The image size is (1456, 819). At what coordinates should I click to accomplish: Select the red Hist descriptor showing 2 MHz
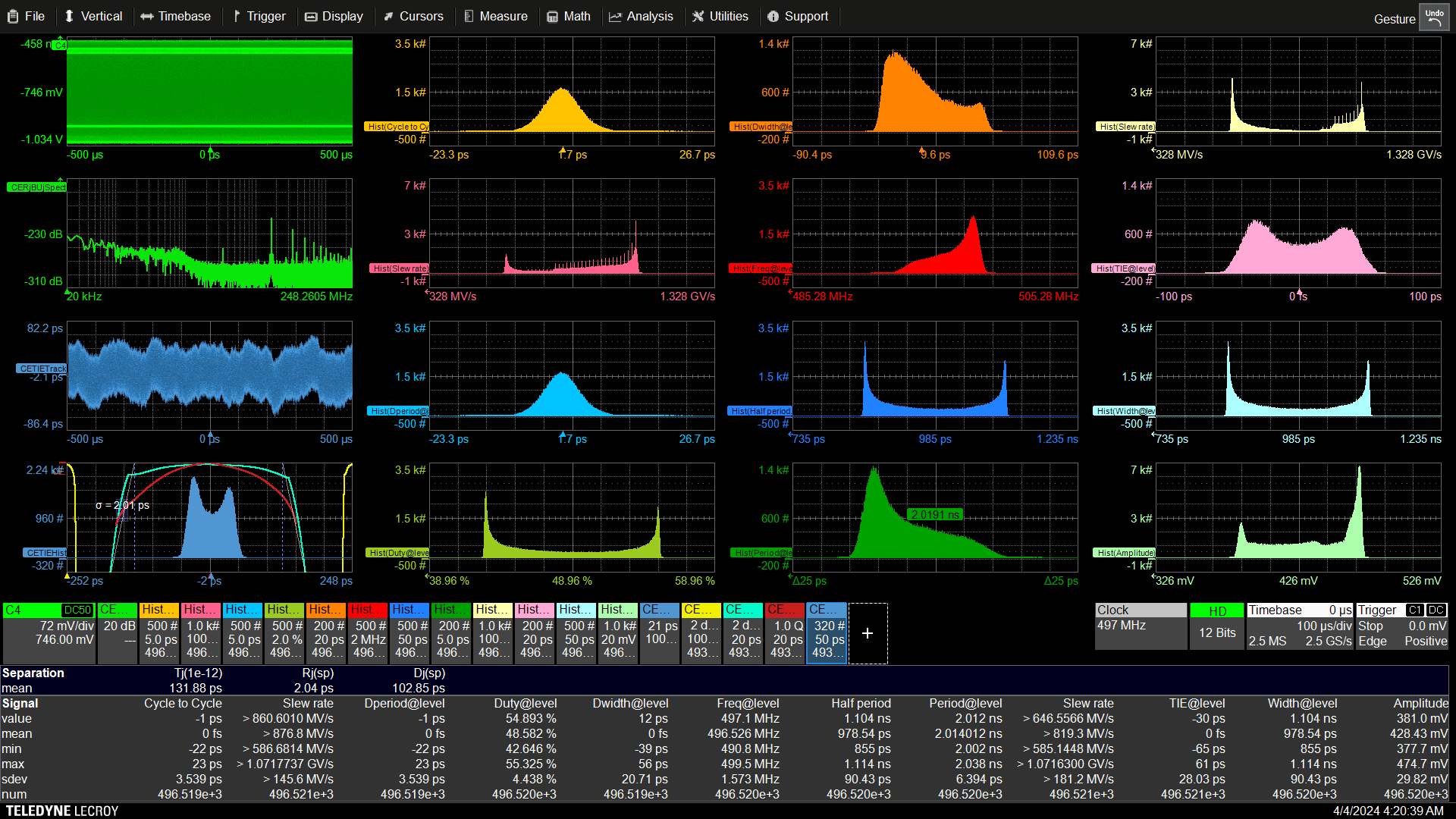pos(369,632)
